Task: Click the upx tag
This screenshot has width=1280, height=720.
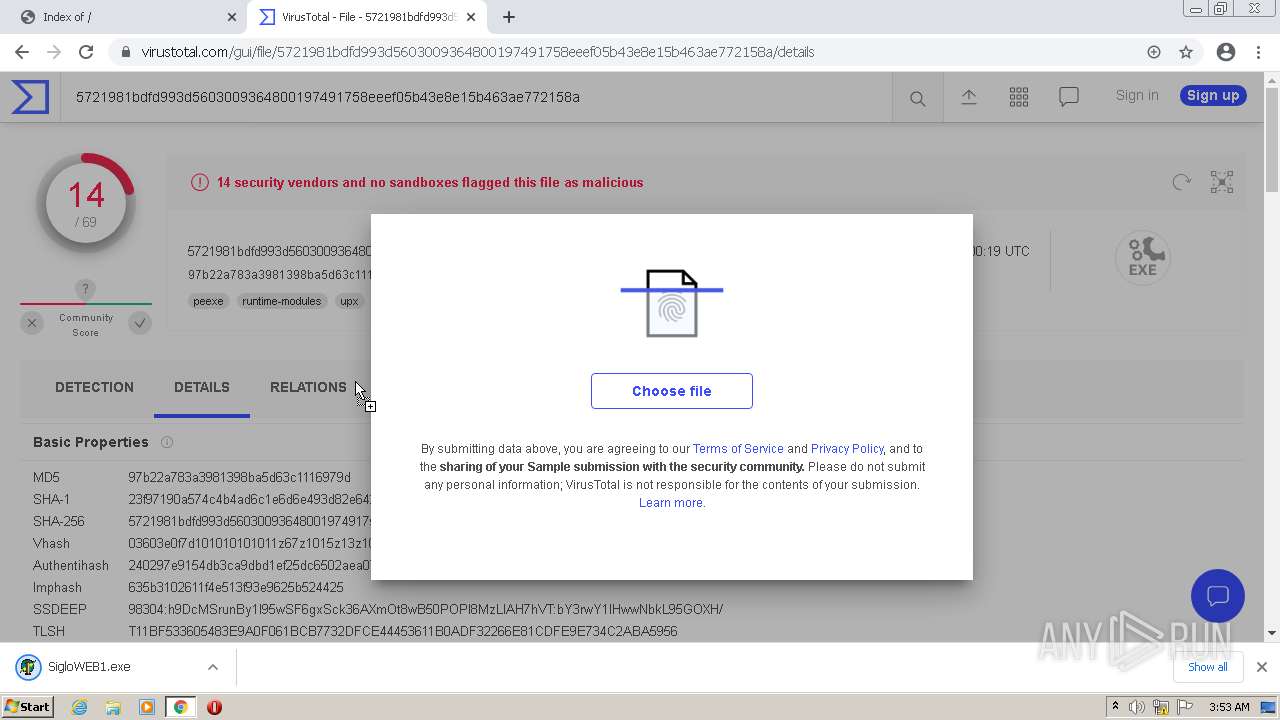Action: 349,301
